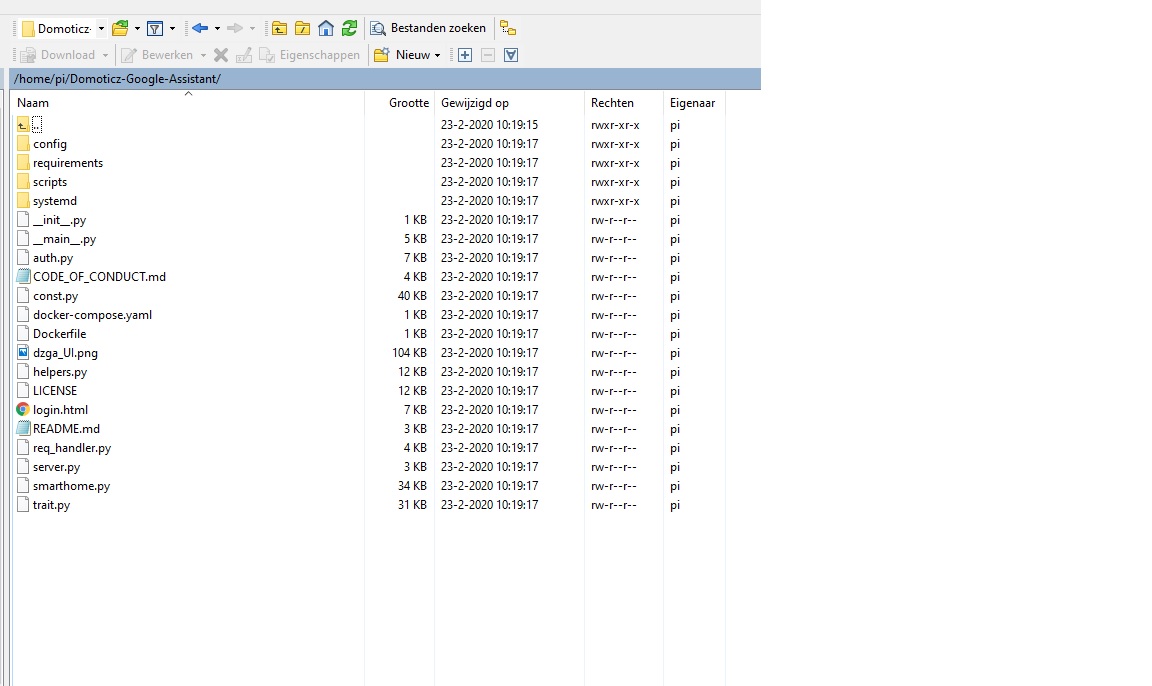The image size is (1152, 686).
Task: Expand the Download options dropdown arrow
Action: 105,55
